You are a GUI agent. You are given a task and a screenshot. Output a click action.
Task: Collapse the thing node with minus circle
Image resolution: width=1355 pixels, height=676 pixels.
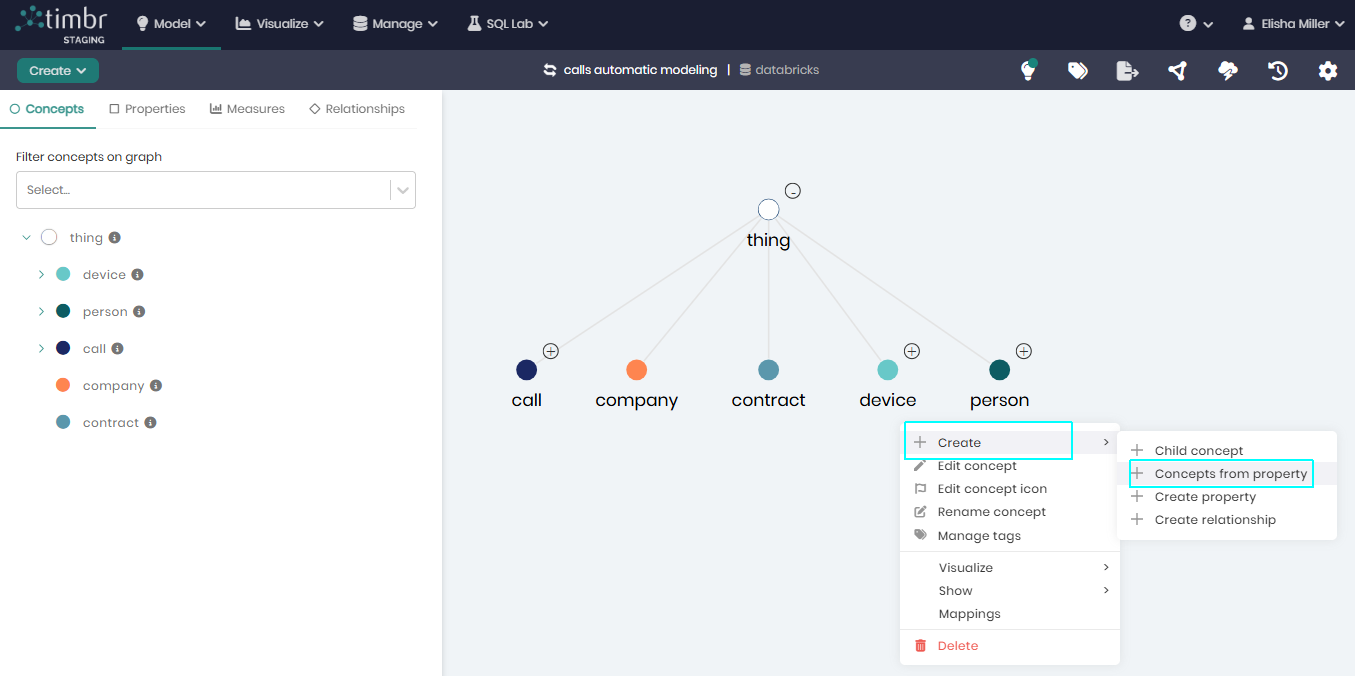click(792, 191)
